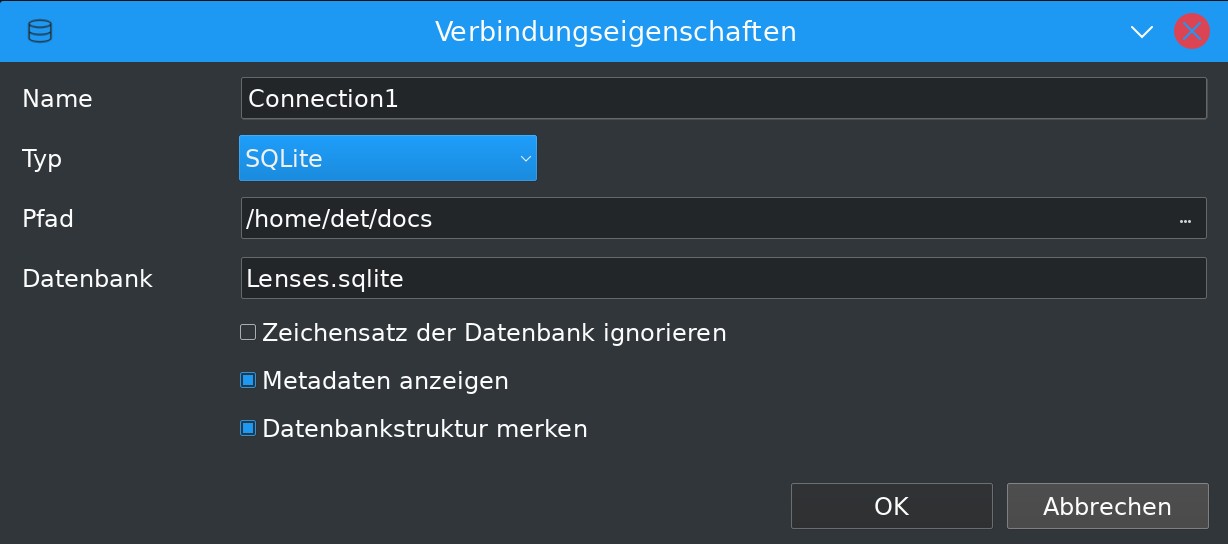This screenshot has width=1228, height=544.
Task: Uncheck Datenbankstruktur merken
Action: click(248, 429)
